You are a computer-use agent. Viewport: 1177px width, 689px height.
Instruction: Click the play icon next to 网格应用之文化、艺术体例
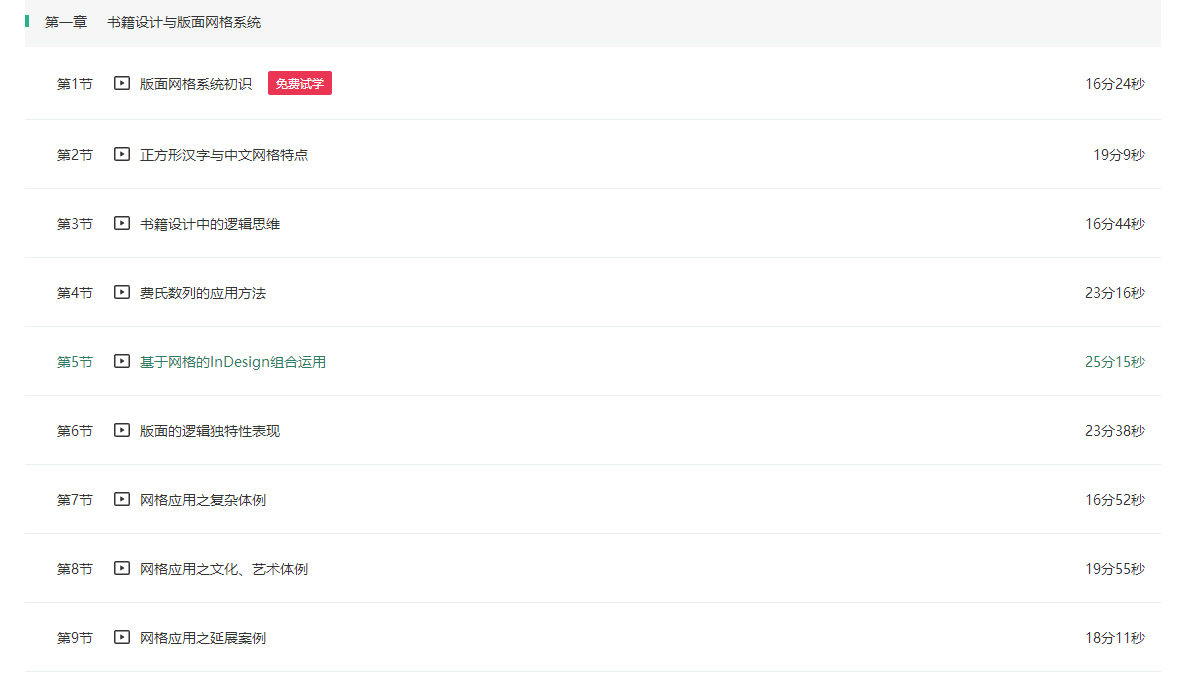point(122,569)
